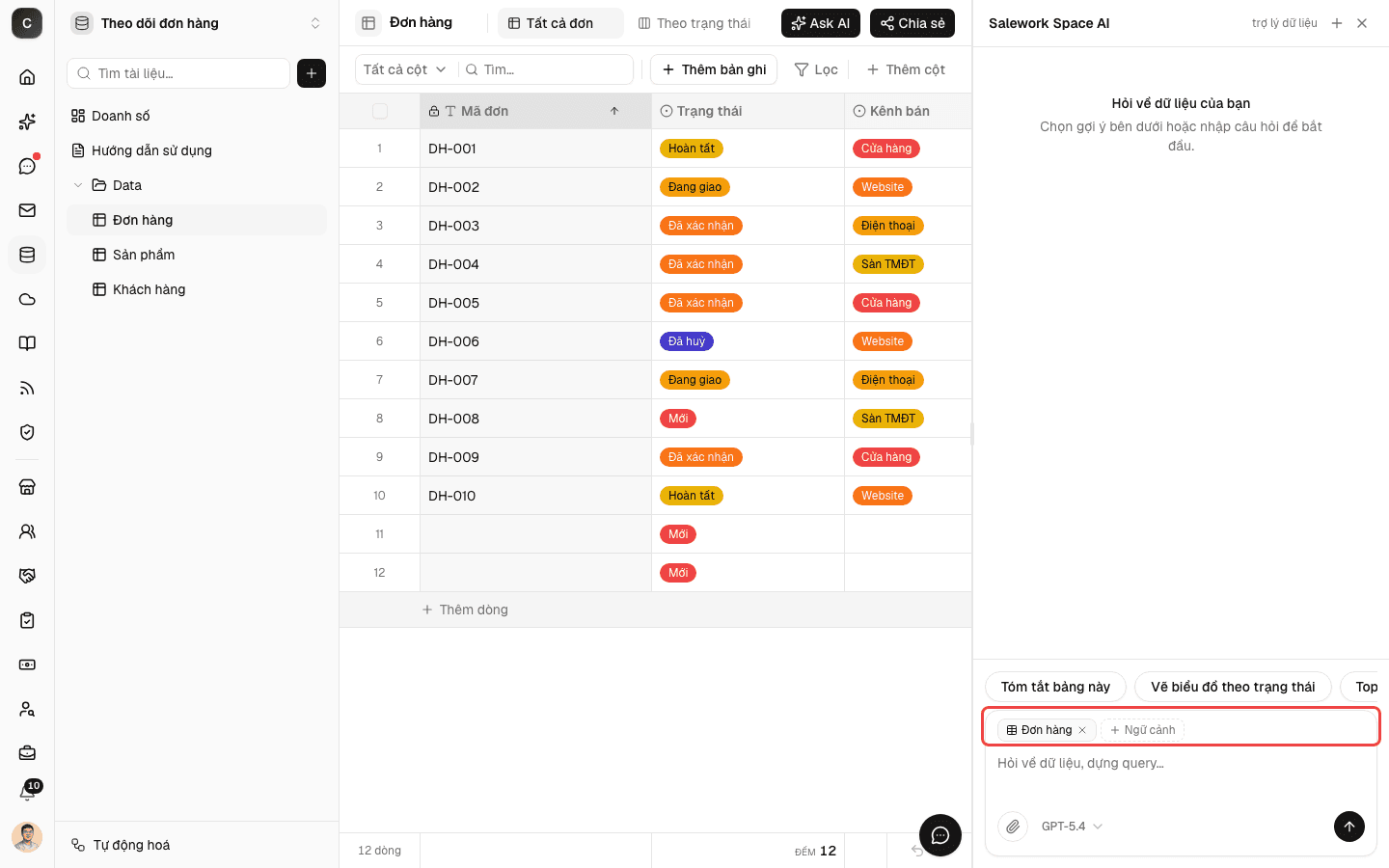Open the handshake icon in sidebar
The image size is (1389, 868).
pyautogui.click(x=27, y=576)
